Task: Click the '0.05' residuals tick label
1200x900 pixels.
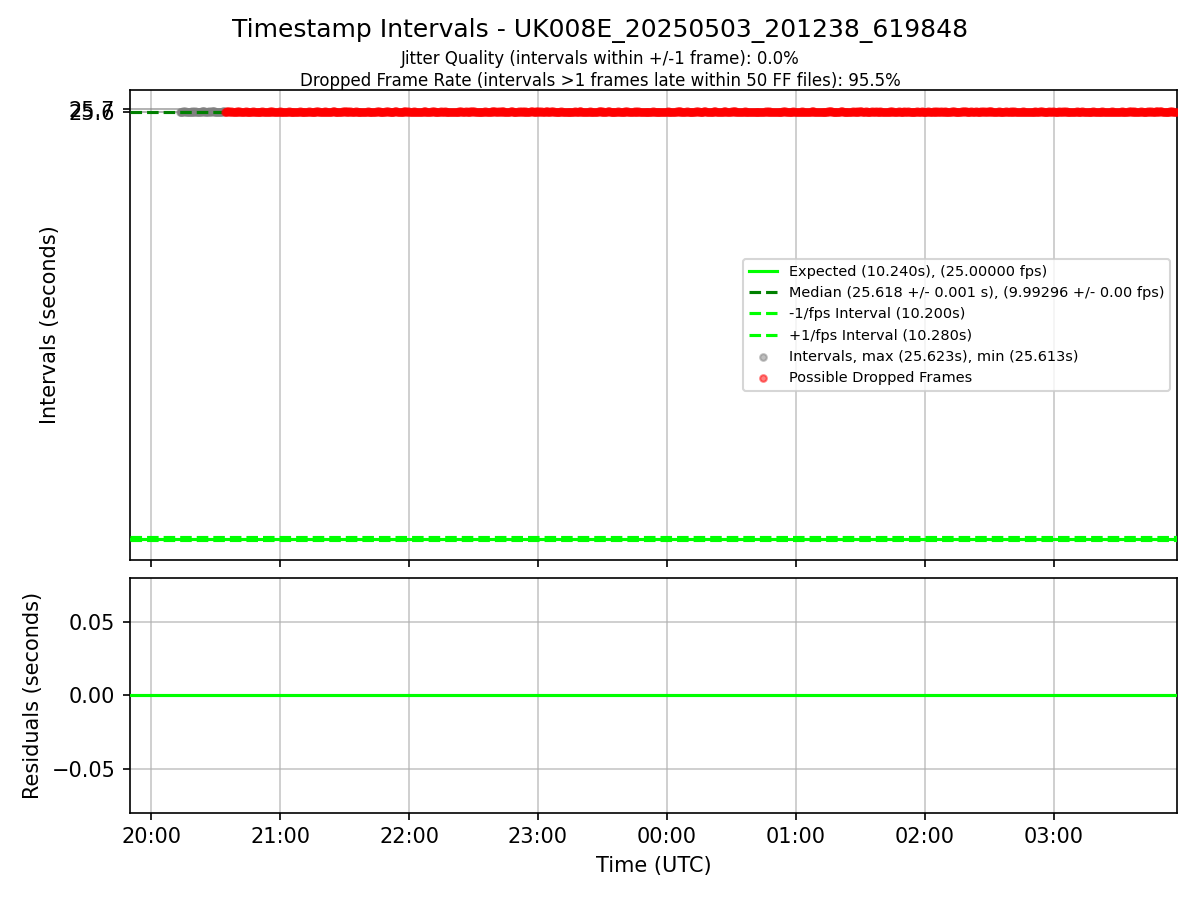Action: 91,622
